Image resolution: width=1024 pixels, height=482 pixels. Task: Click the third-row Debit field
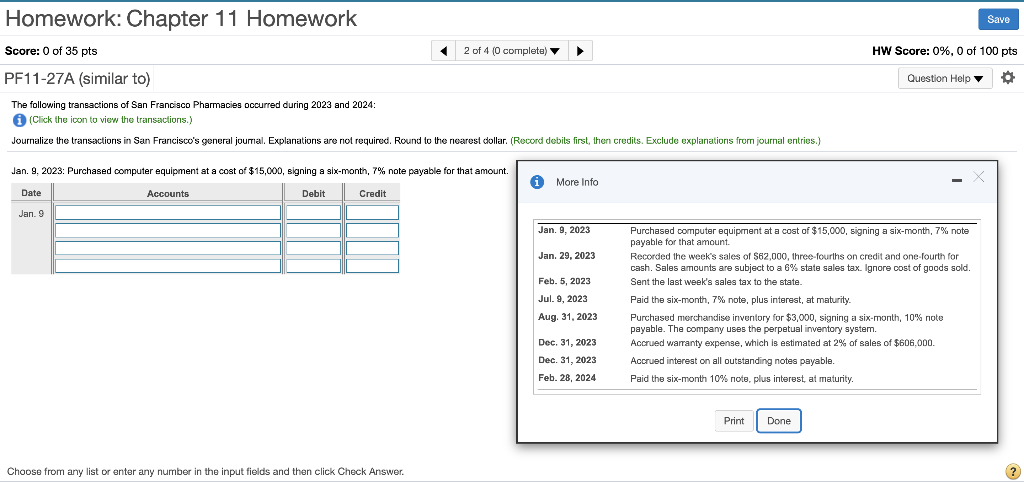313,248
